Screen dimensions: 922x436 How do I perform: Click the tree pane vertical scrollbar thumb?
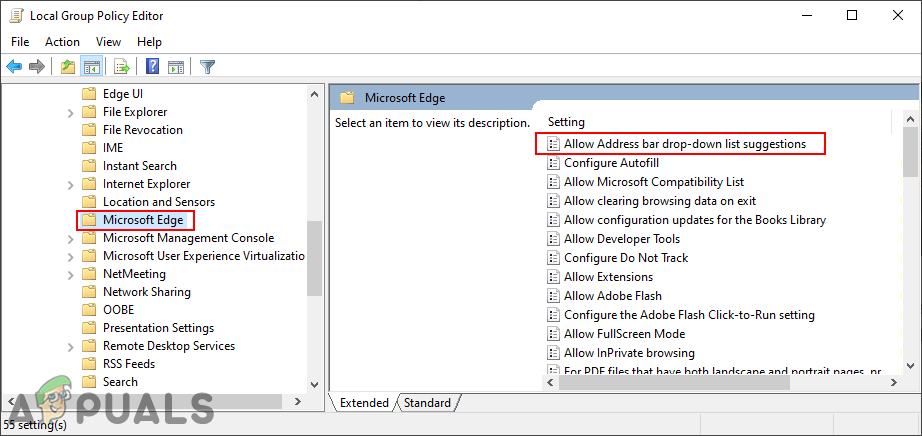click(x=315, y=258)
